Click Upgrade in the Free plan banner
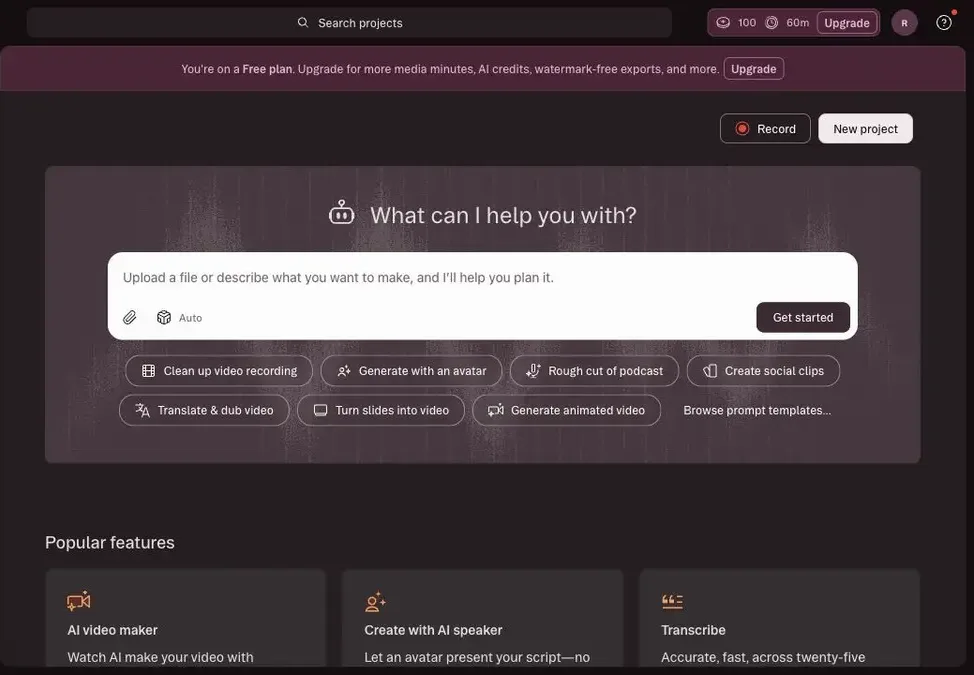The image size is (974, 675). tap(753, 69)
